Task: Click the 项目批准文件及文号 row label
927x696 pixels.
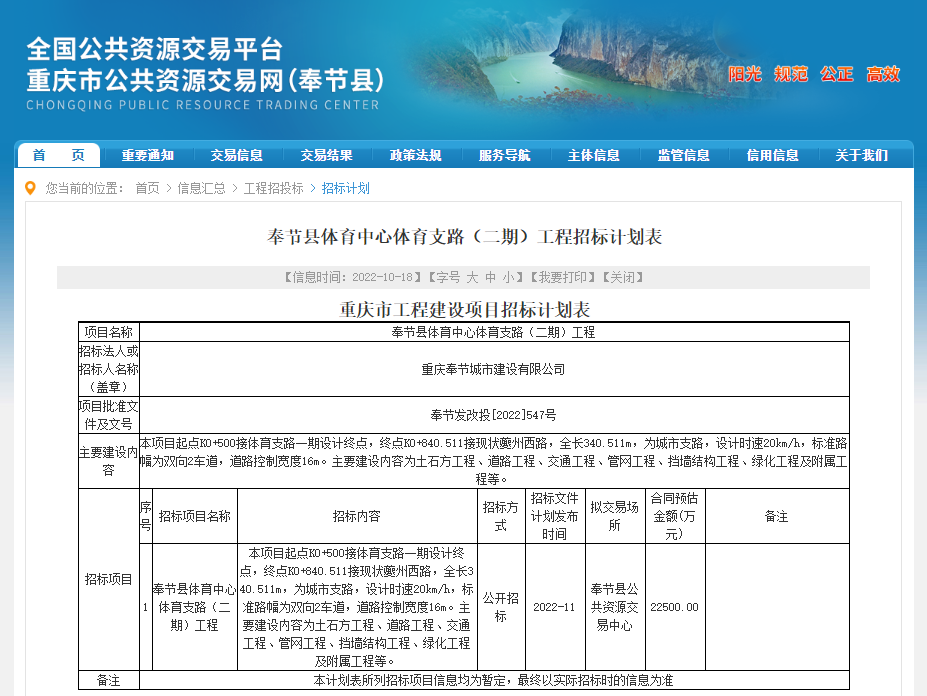Action: pos(108,415)
